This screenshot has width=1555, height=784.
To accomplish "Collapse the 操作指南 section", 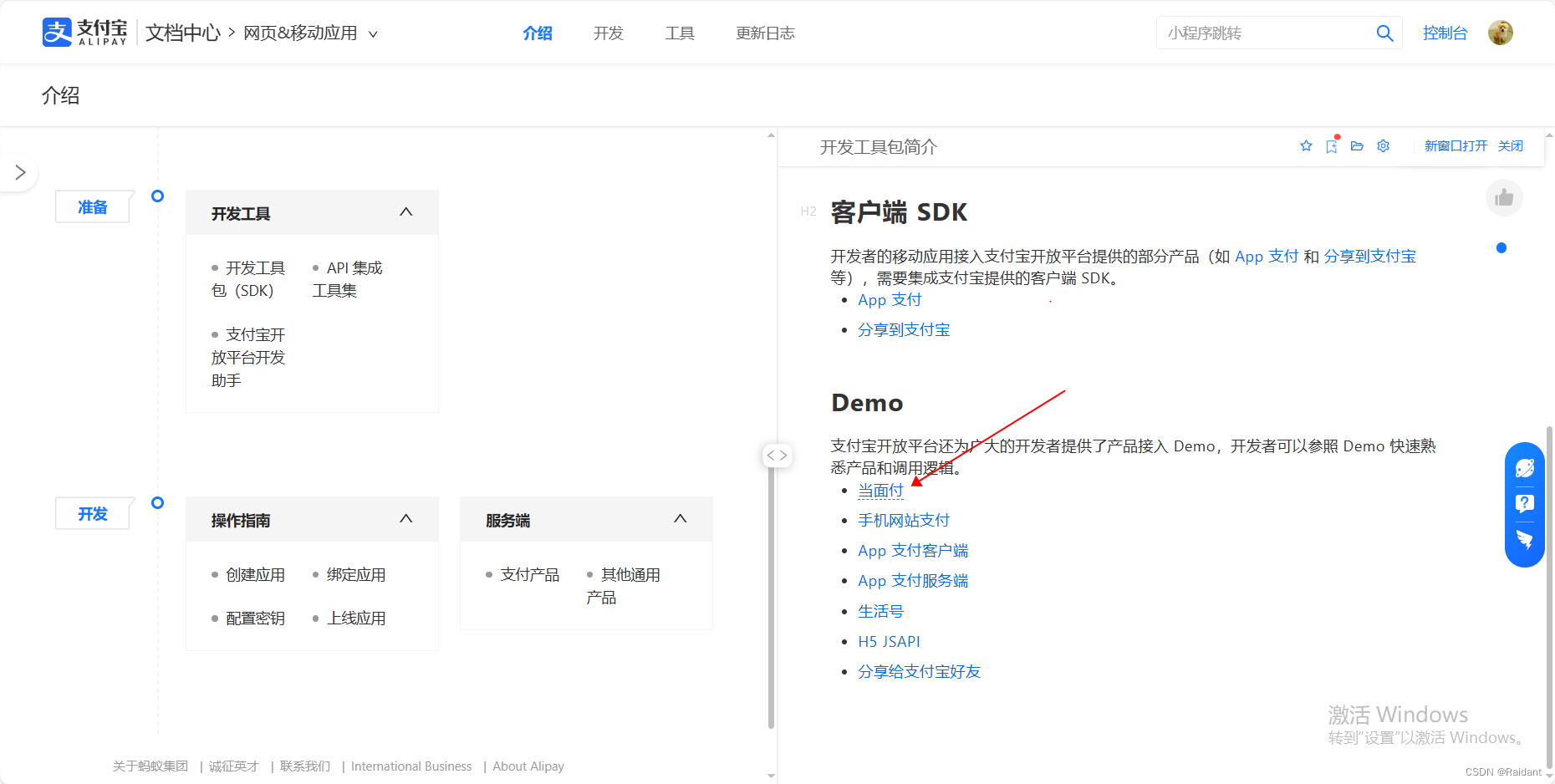I will pyautogui.click(x=406, y=519).
